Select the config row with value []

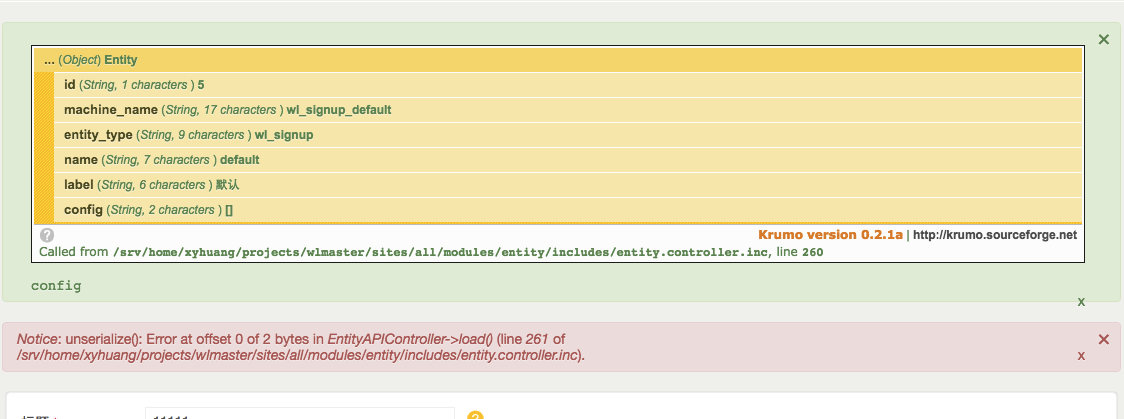tap(568, 210)
